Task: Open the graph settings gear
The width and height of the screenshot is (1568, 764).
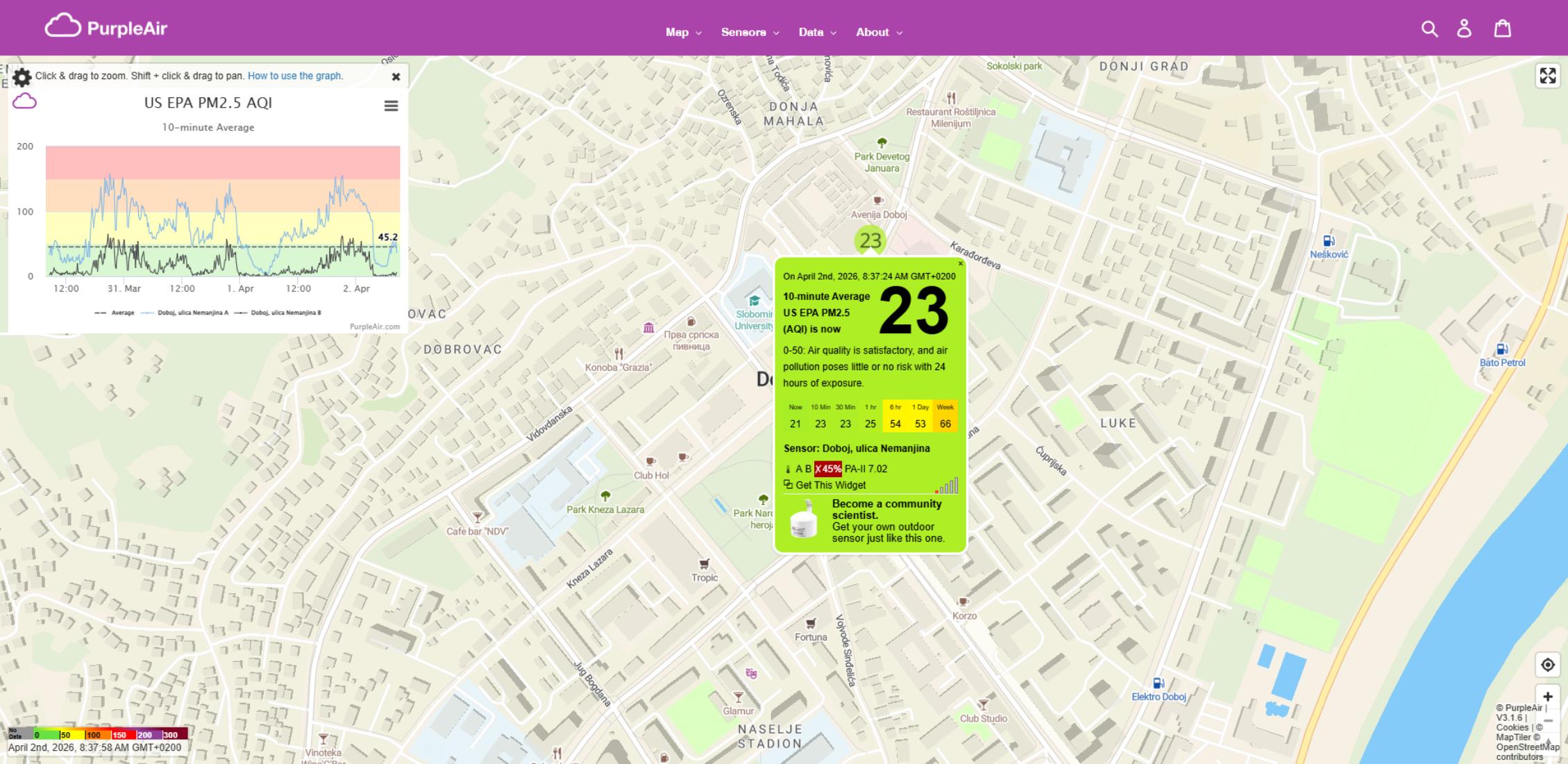Action: tap(22, 76)
